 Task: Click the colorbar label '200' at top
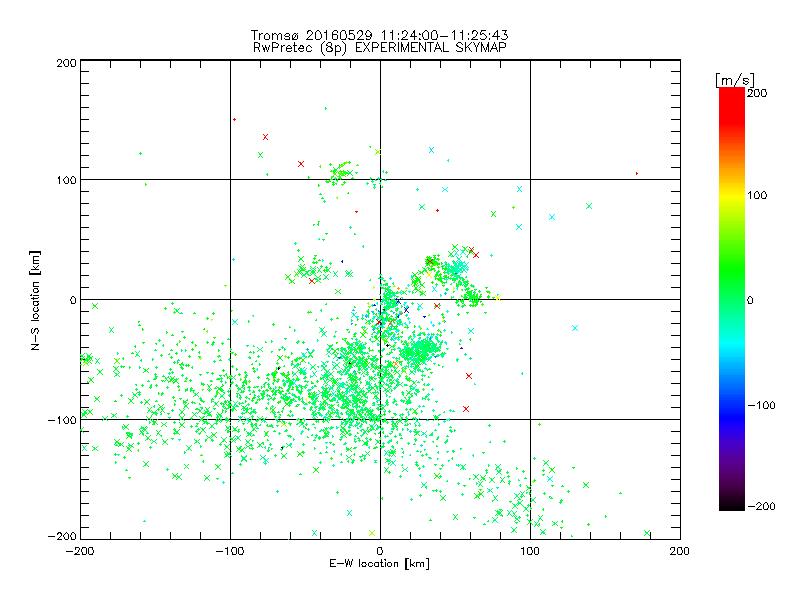[757, 93]
